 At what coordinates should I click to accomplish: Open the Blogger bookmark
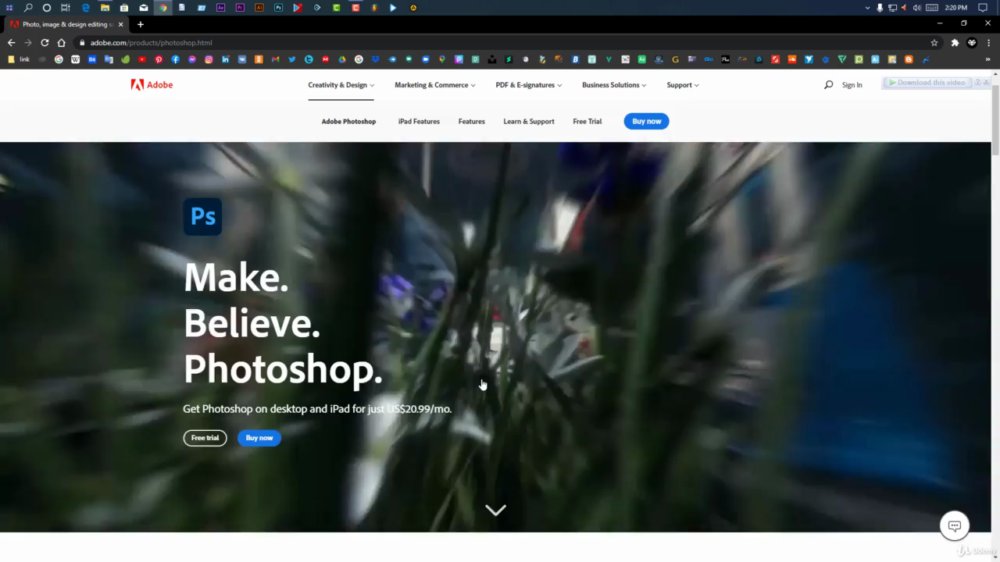pyautogui.click(x=909, y=59)
